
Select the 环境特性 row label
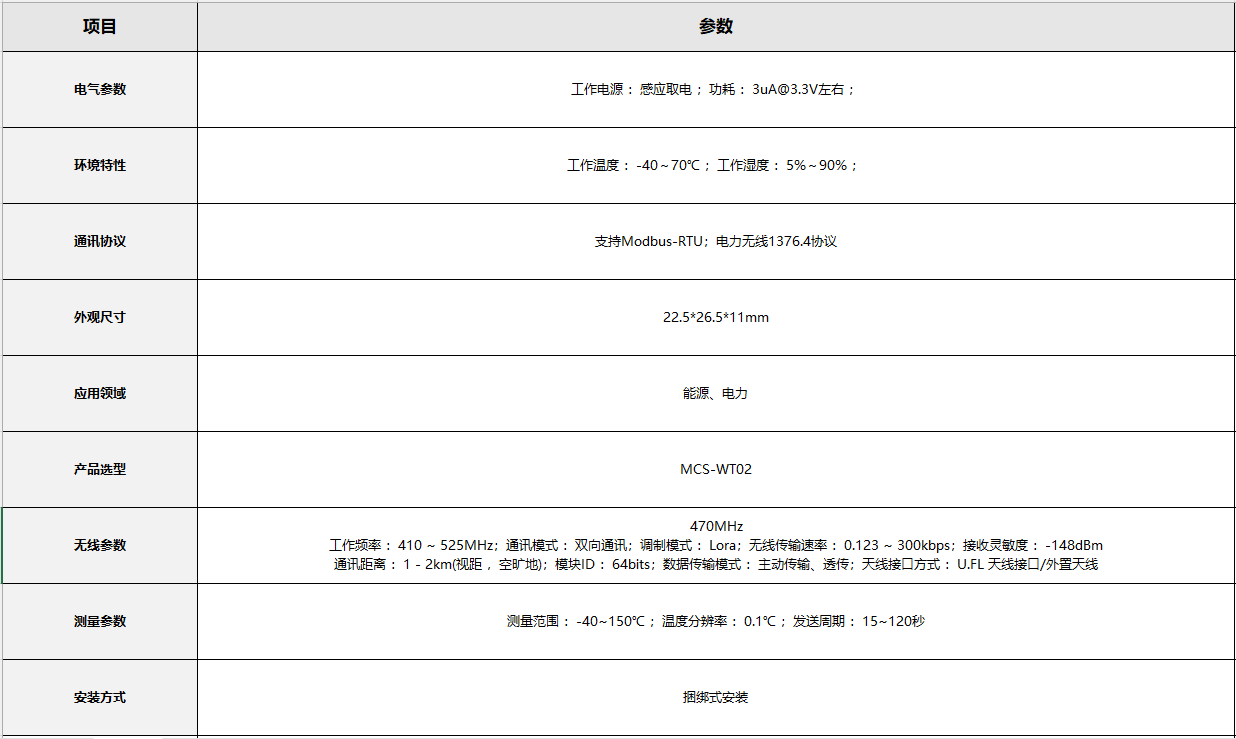100,165
